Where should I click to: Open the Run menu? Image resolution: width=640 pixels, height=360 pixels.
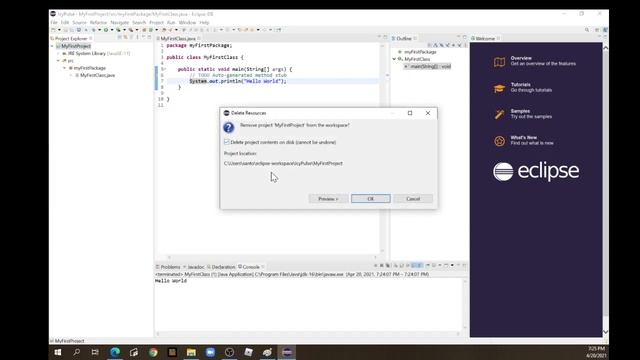coord(171,22)
